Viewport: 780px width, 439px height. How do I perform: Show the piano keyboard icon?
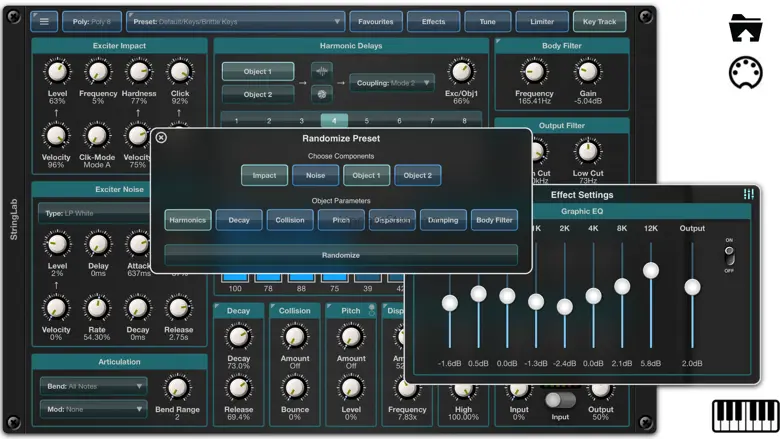(x=745, y=415)
